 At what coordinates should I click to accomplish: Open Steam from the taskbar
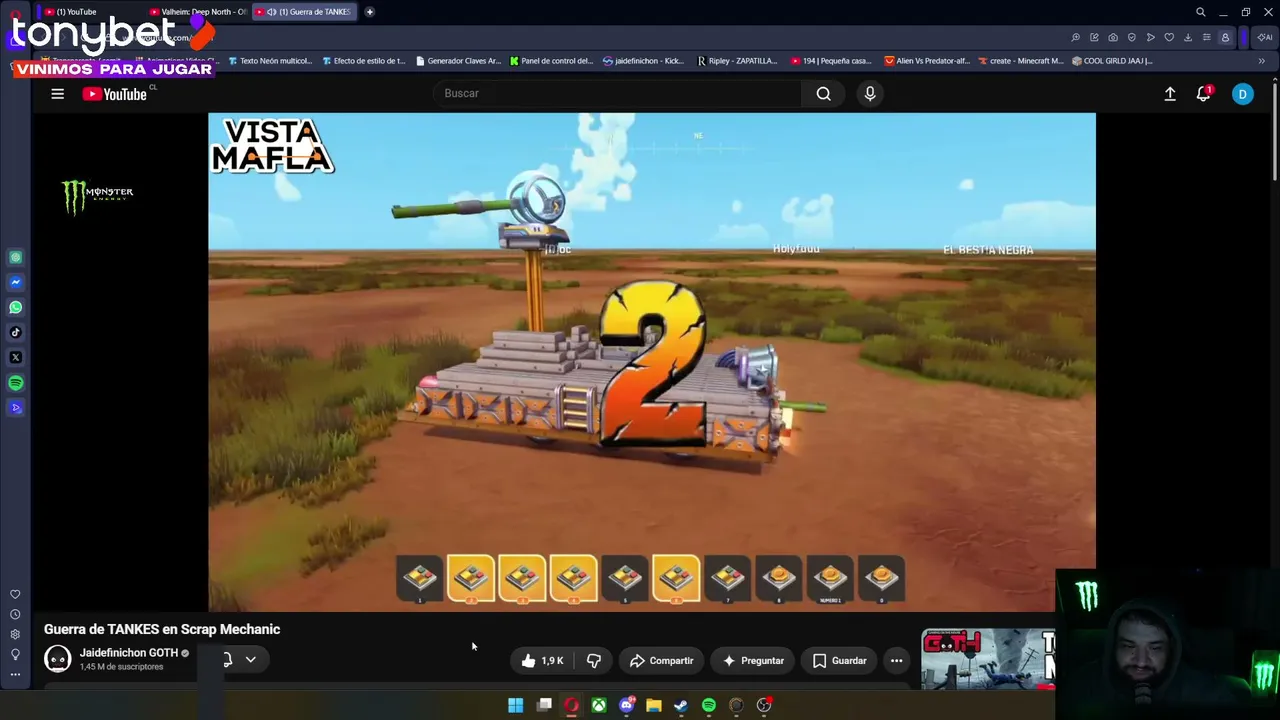[x=681, y=705]
